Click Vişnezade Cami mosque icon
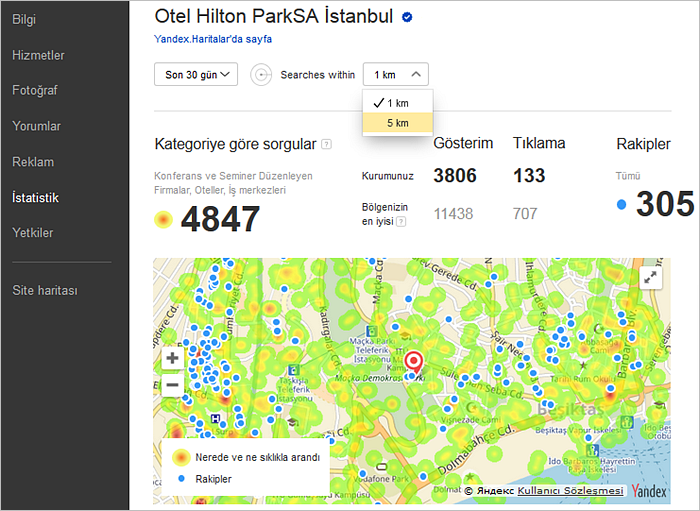The width and height of the screenshot is (700, 511). pos(471,407)
